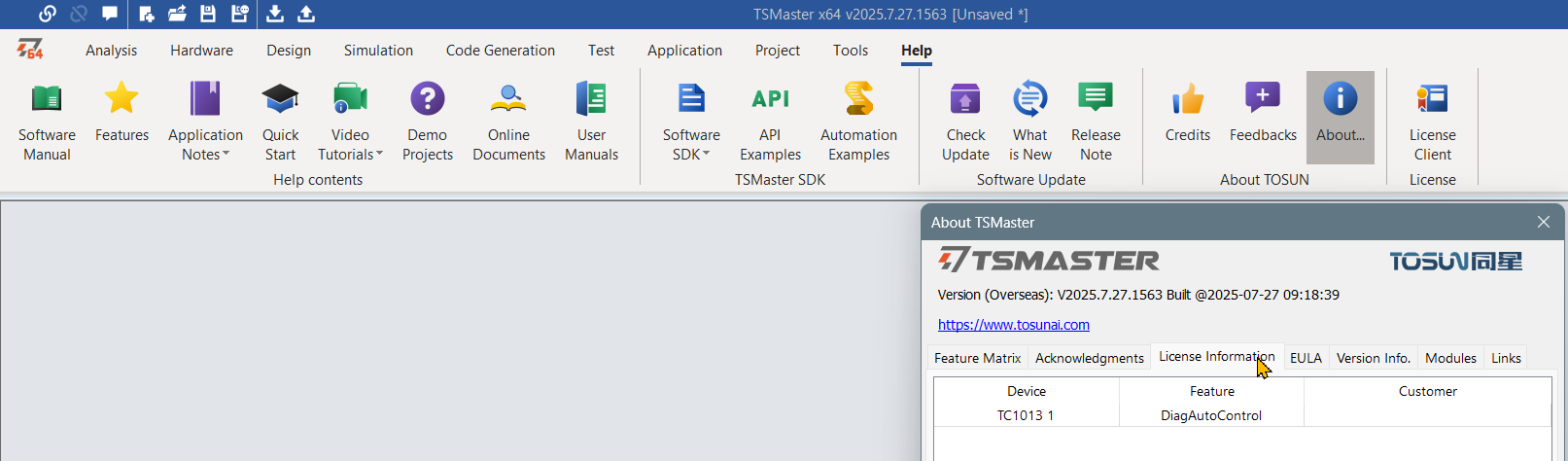Open the Analysis ribbon tab

(111, 51)
